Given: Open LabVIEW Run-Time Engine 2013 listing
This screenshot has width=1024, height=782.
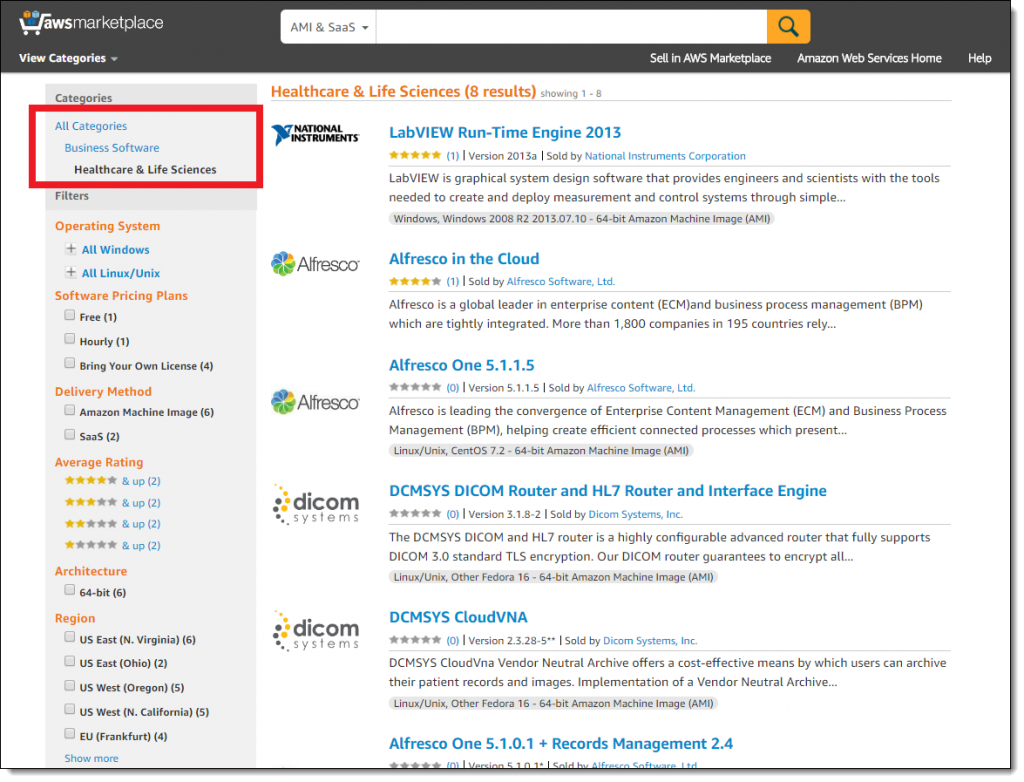Looking at the screenshot, I should [505, 132].
